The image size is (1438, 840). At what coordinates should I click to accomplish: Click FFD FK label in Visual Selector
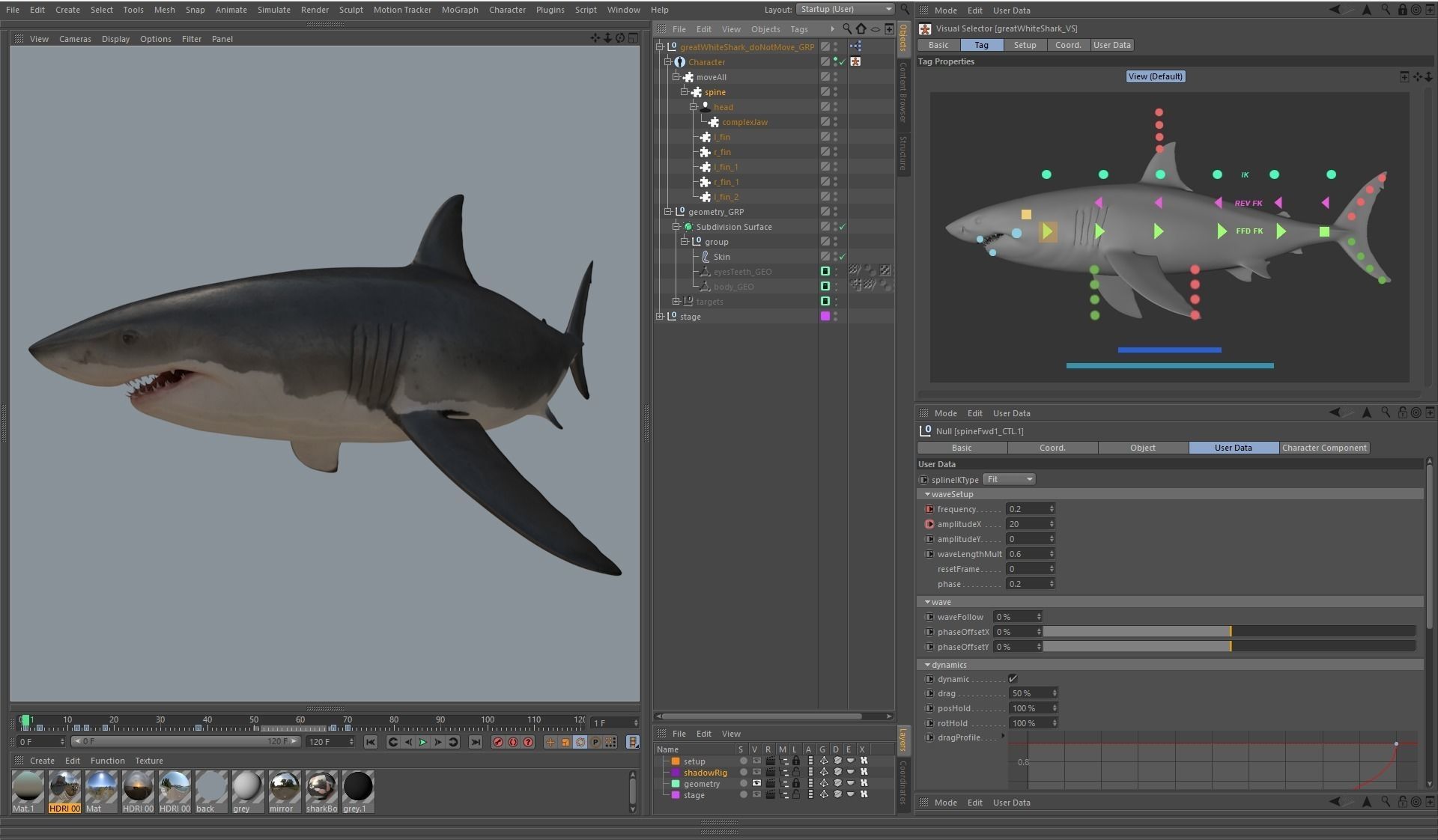tap(1249, 231)
